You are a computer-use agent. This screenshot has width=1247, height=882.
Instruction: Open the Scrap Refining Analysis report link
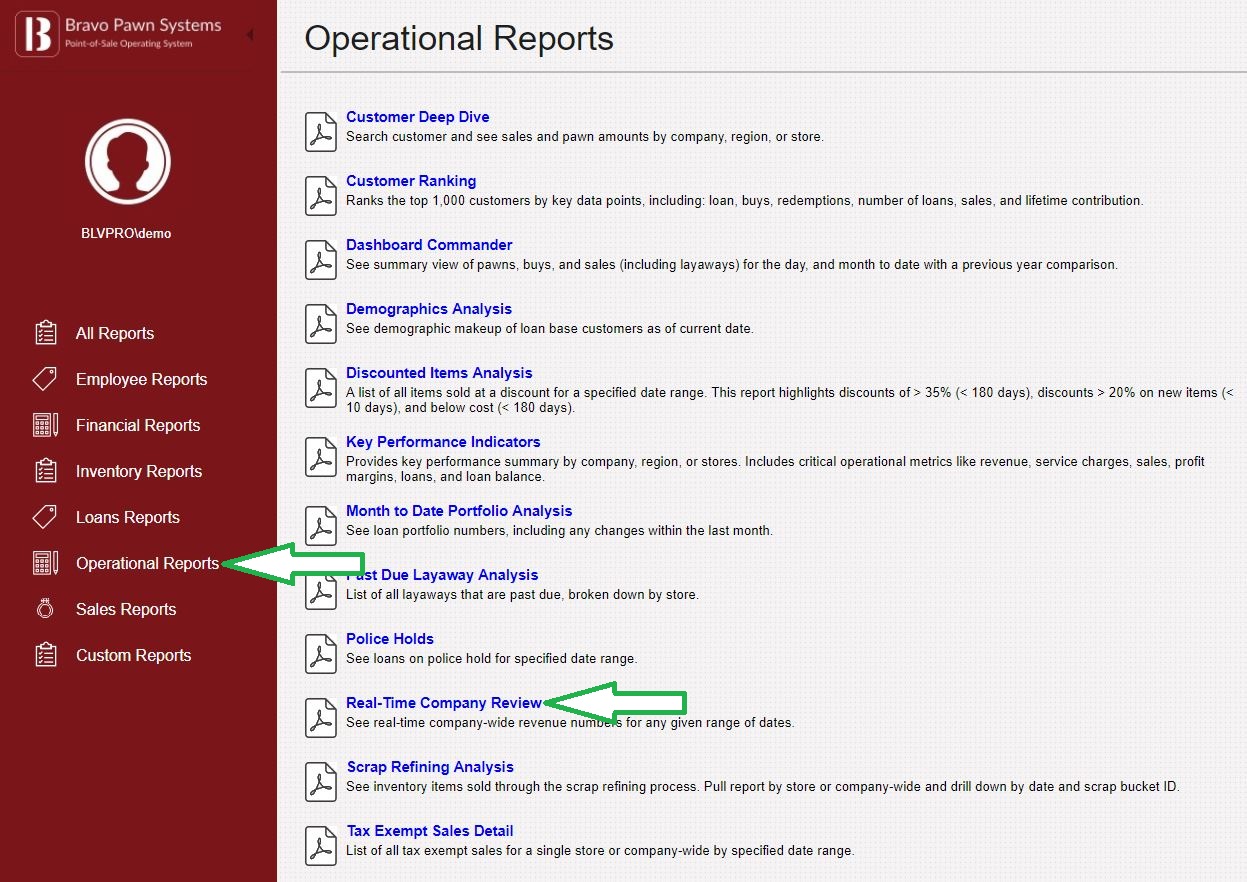[430, 767]
